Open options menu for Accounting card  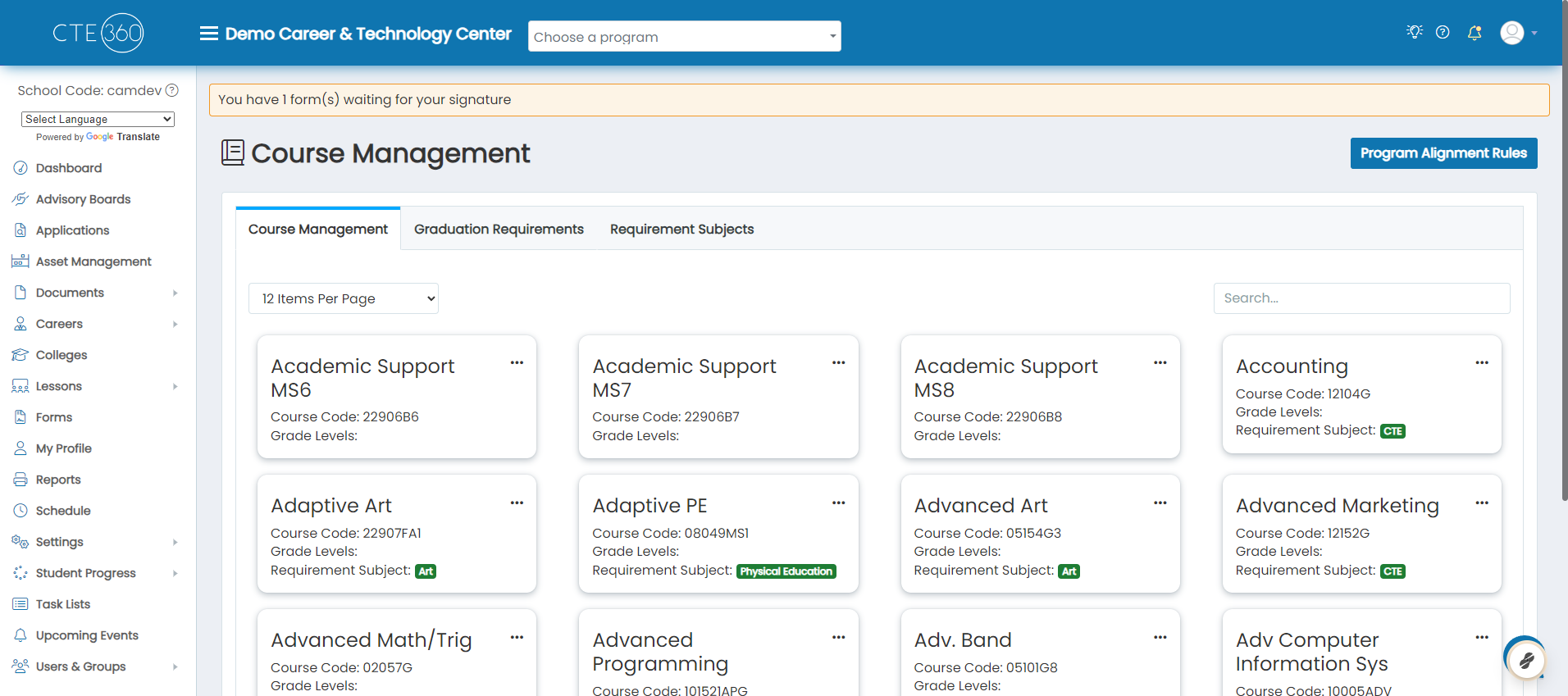(1482, 362)
